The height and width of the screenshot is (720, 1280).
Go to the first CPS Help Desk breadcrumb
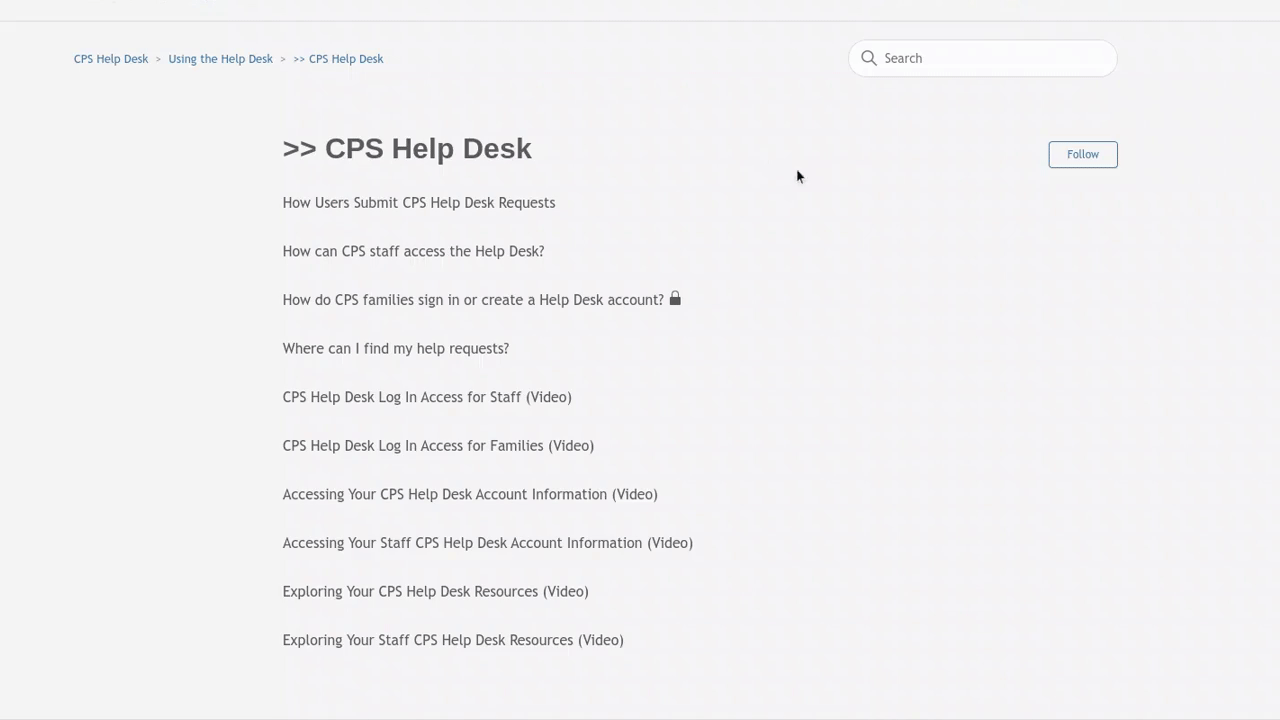tap(111, 59)
